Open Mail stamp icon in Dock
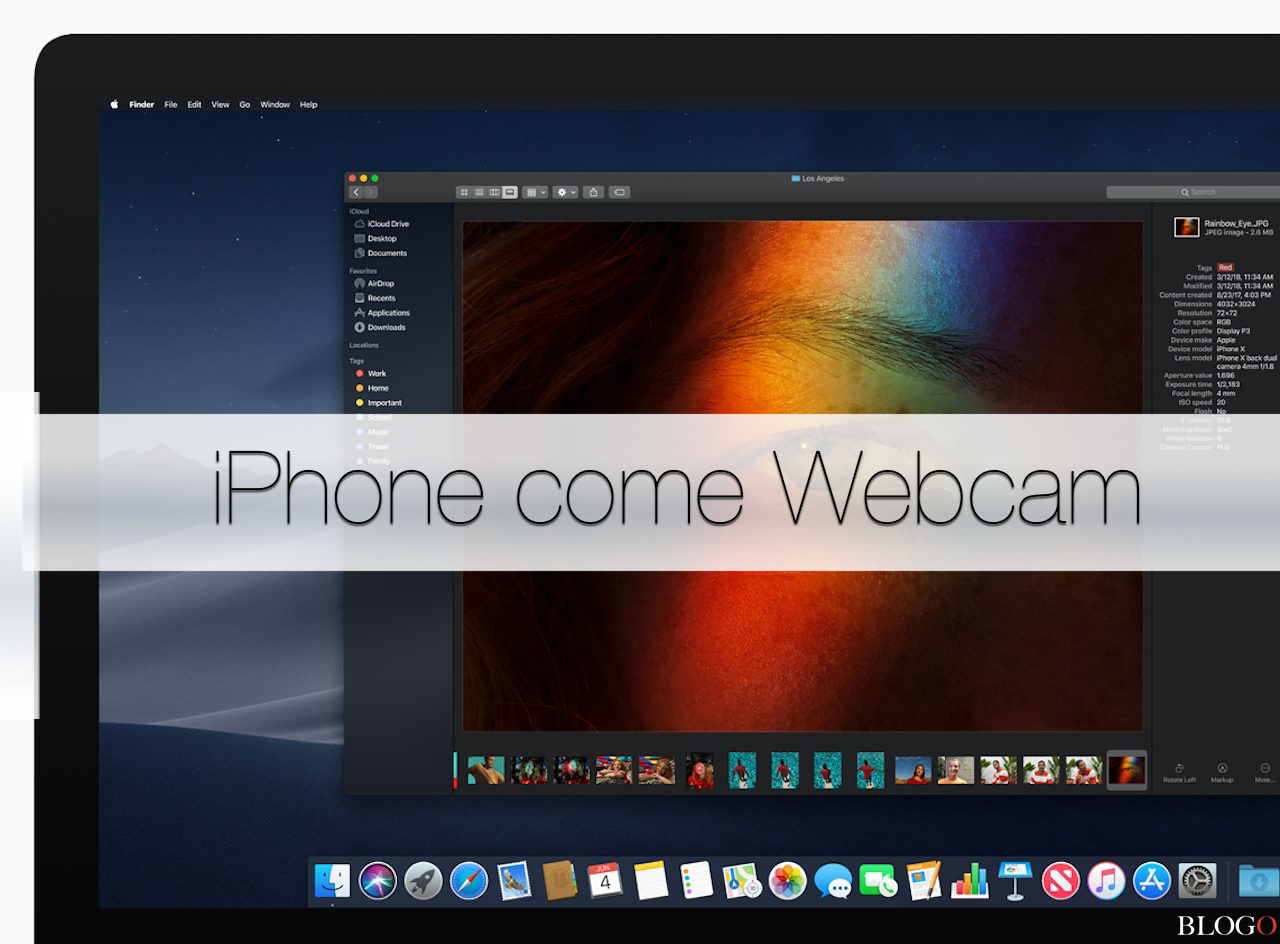This screenshot has height=944, width=1280. click(x=514, y=881)
